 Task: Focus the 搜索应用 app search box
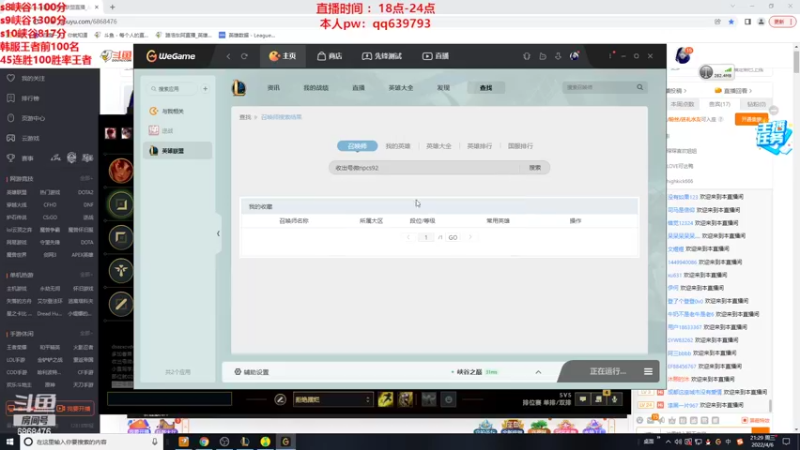click(172, 89)
